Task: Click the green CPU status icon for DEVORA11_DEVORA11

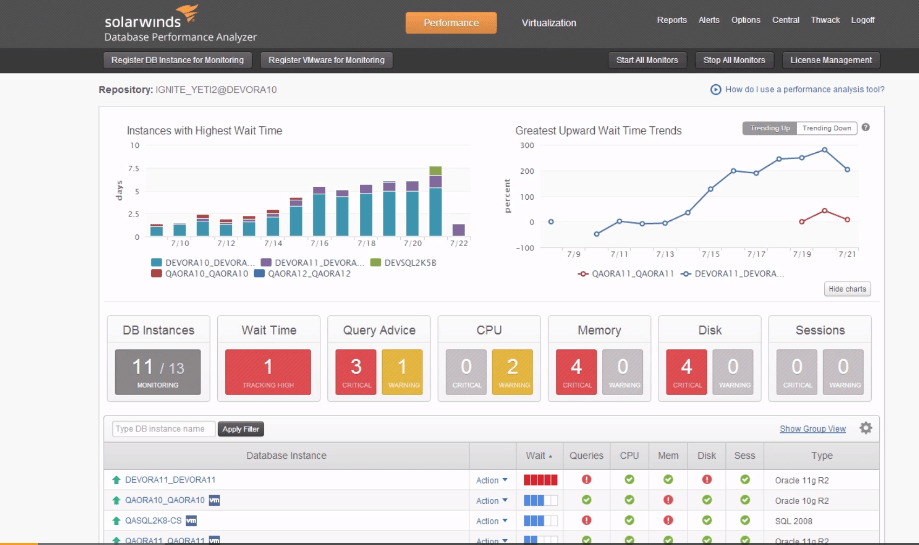Action: click(x=629, y=479)
